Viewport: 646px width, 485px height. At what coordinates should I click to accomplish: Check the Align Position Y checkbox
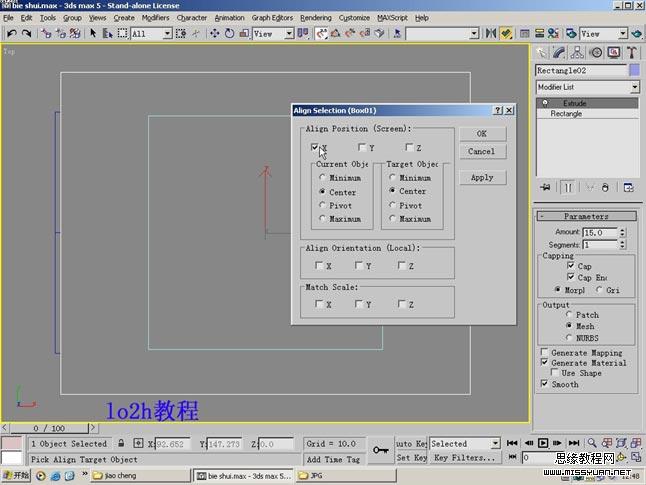tap(362, 147)
